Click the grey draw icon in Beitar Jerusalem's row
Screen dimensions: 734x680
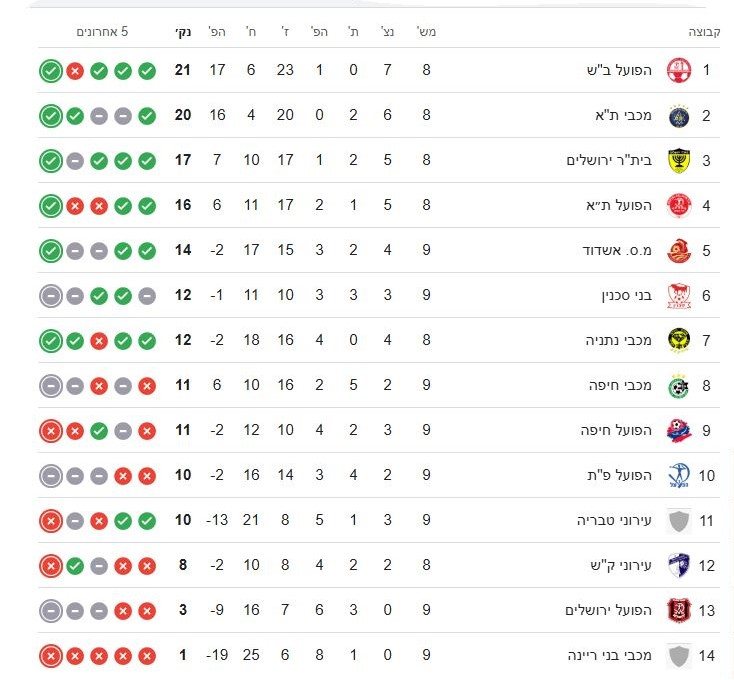pyautogui.click(x=75, y=161)
